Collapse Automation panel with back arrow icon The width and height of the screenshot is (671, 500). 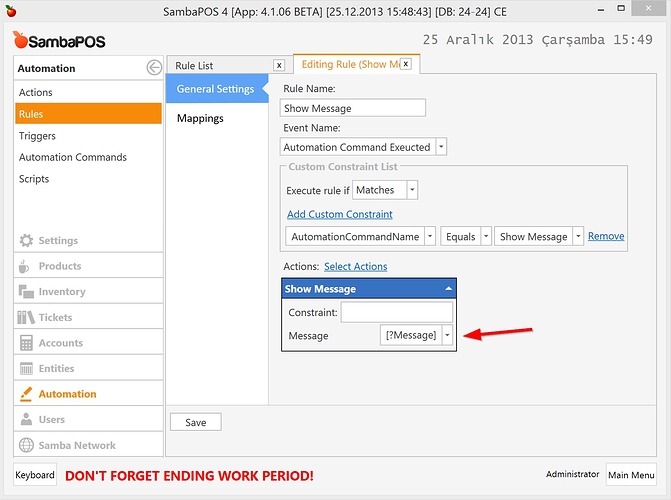[154, 68]
